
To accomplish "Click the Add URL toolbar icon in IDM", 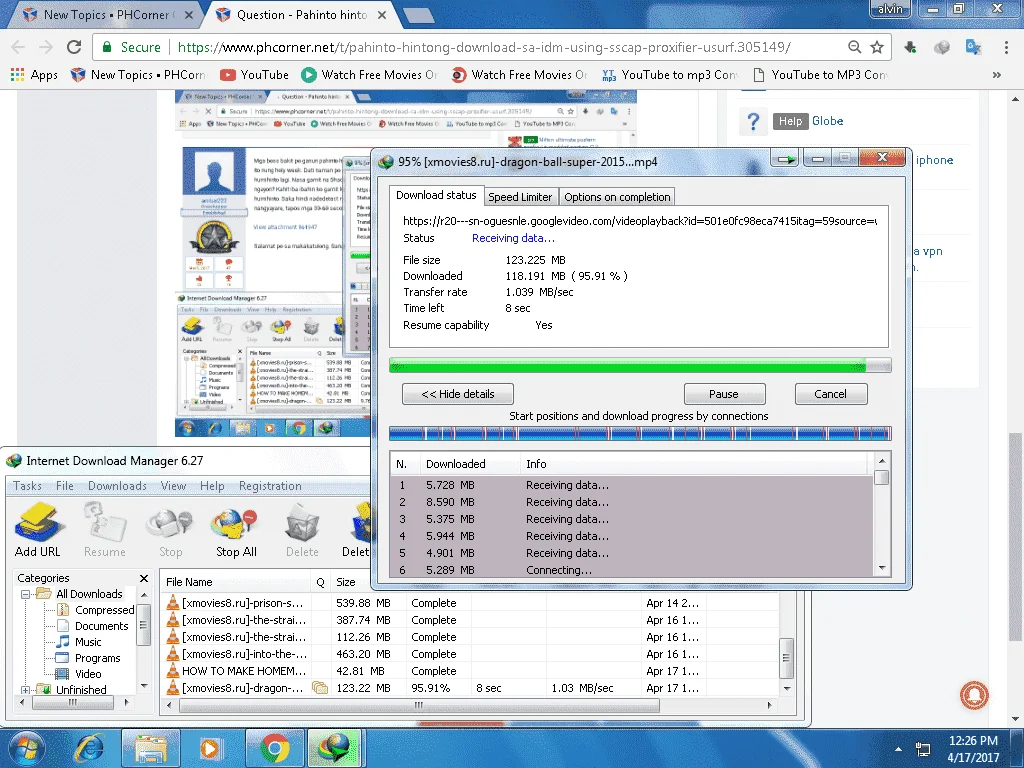I will pyautogui.click(x=37, y=530).
